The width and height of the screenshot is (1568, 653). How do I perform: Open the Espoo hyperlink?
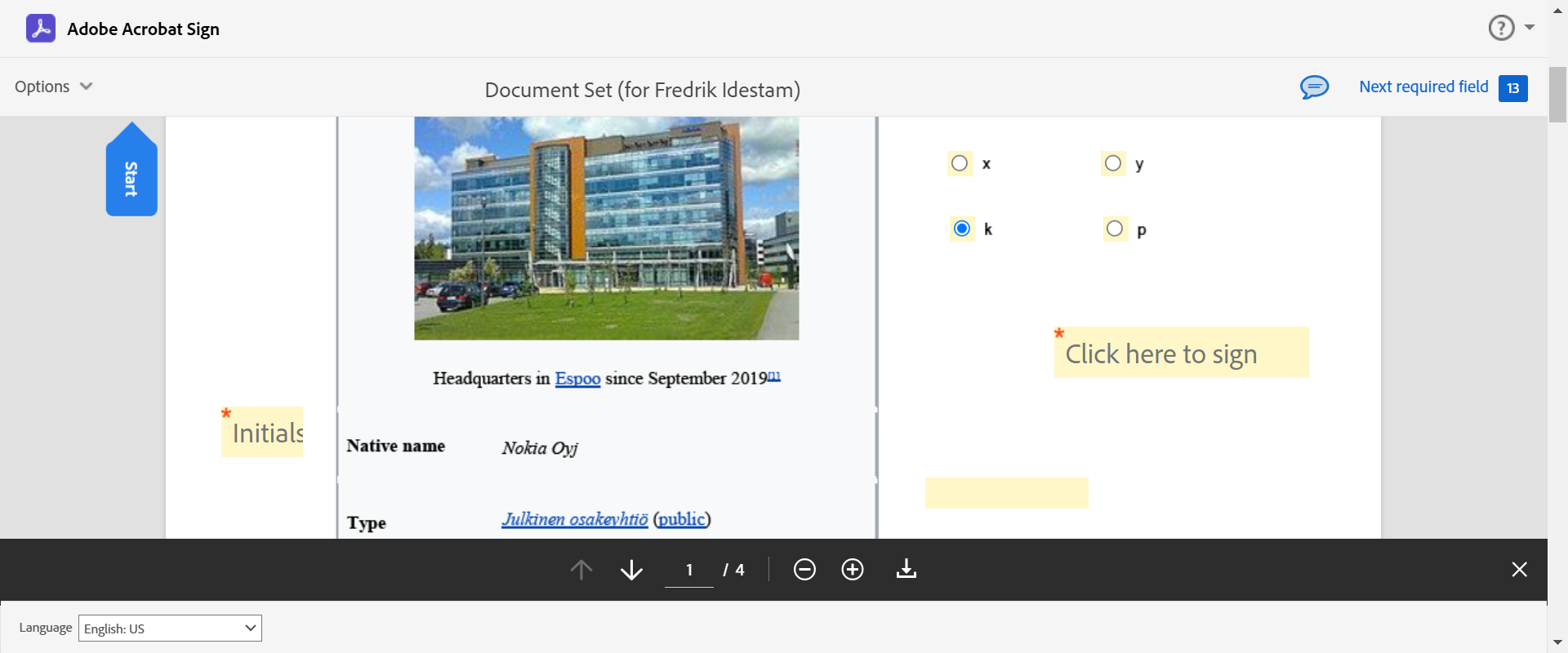pyautogui.click(x=577, y=379)
